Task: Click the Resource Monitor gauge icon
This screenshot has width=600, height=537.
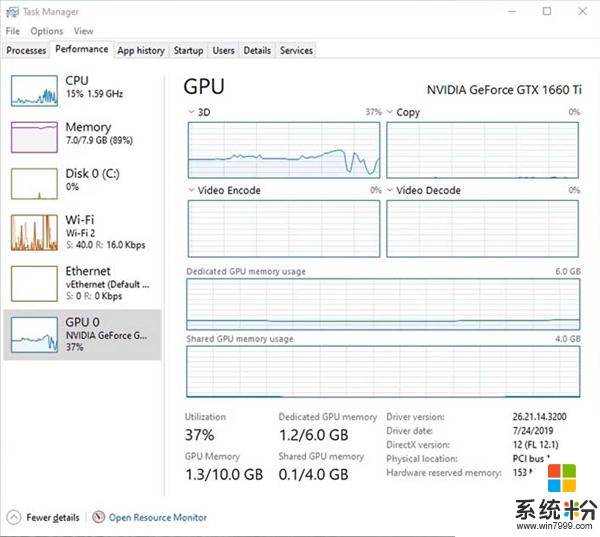Action: [98, 517]
